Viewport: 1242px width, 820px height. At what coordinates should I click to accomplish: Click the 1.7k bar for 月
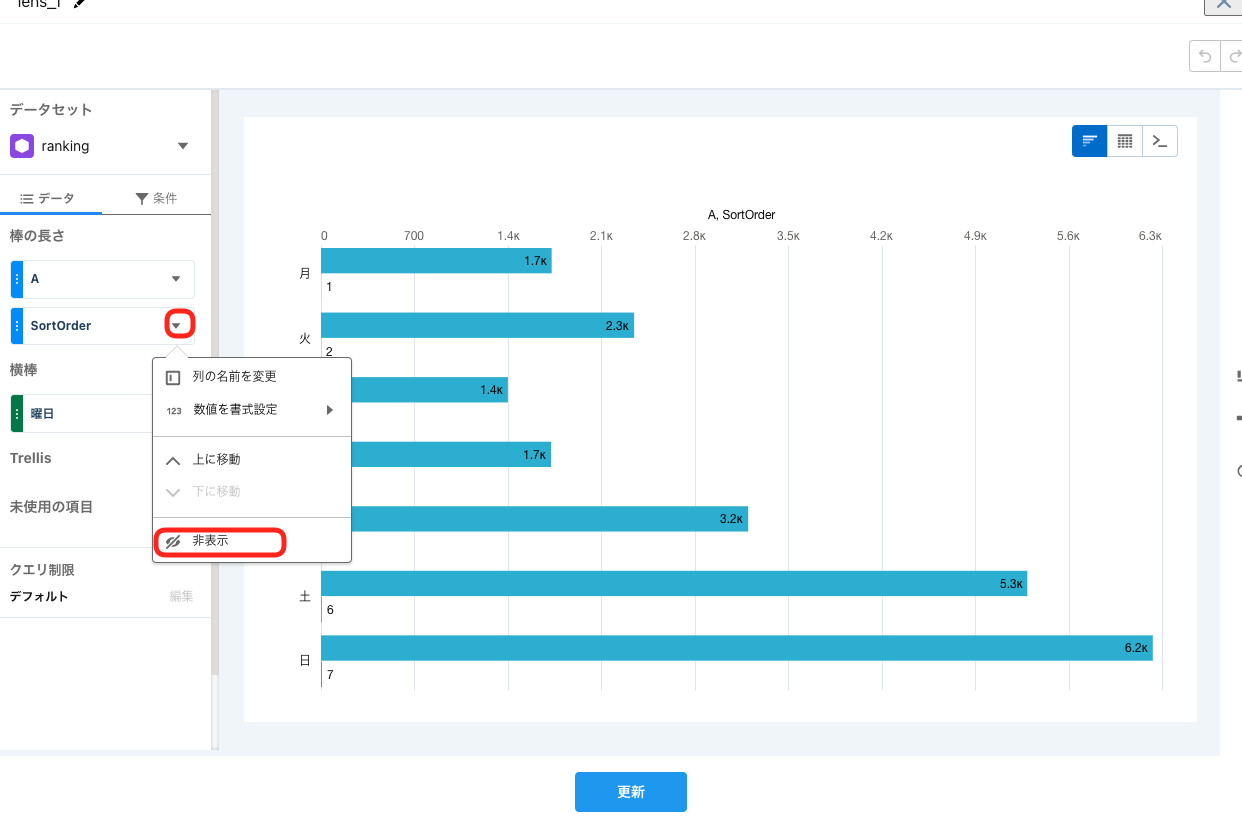point(436,261)
